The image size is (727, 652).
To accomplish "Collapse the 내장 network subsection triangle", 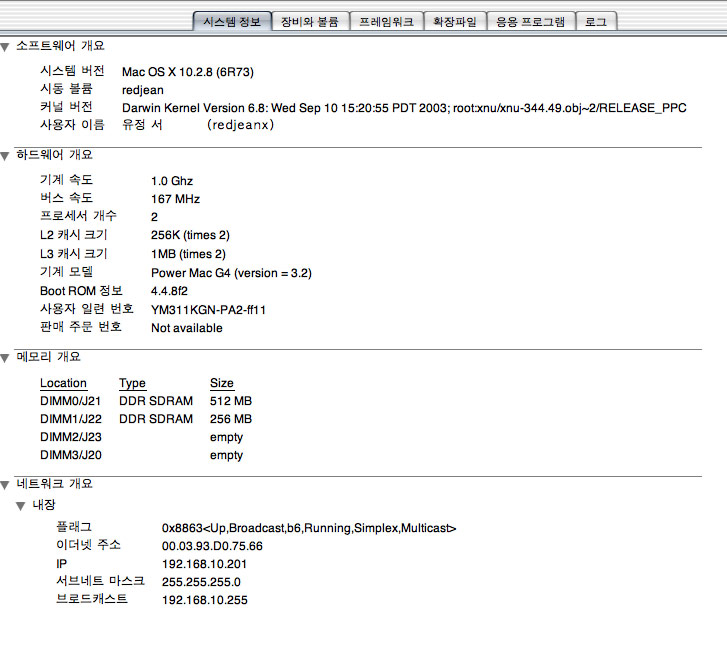I will click(22, 506).
